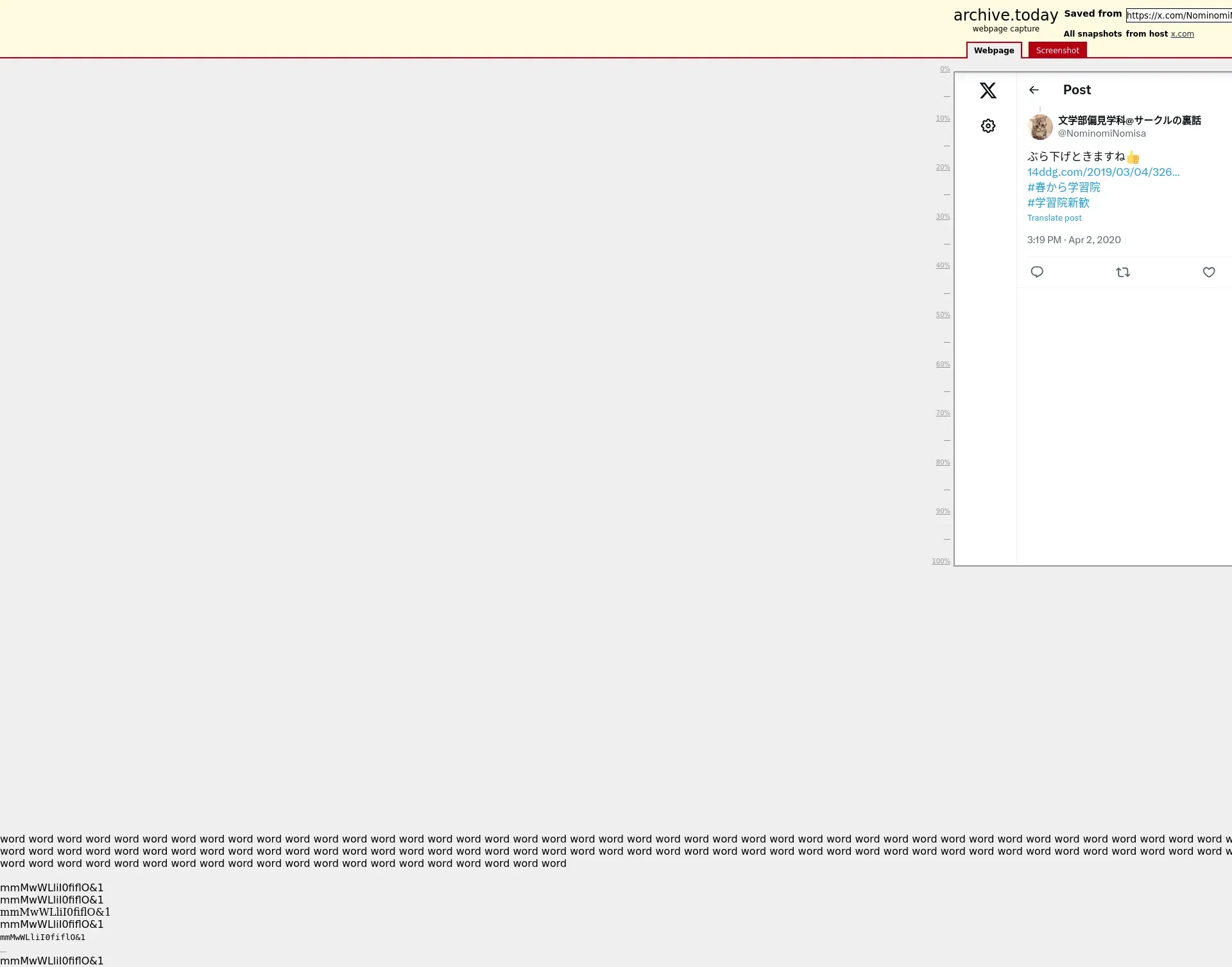Click the X logo icon

click(988, 90)
